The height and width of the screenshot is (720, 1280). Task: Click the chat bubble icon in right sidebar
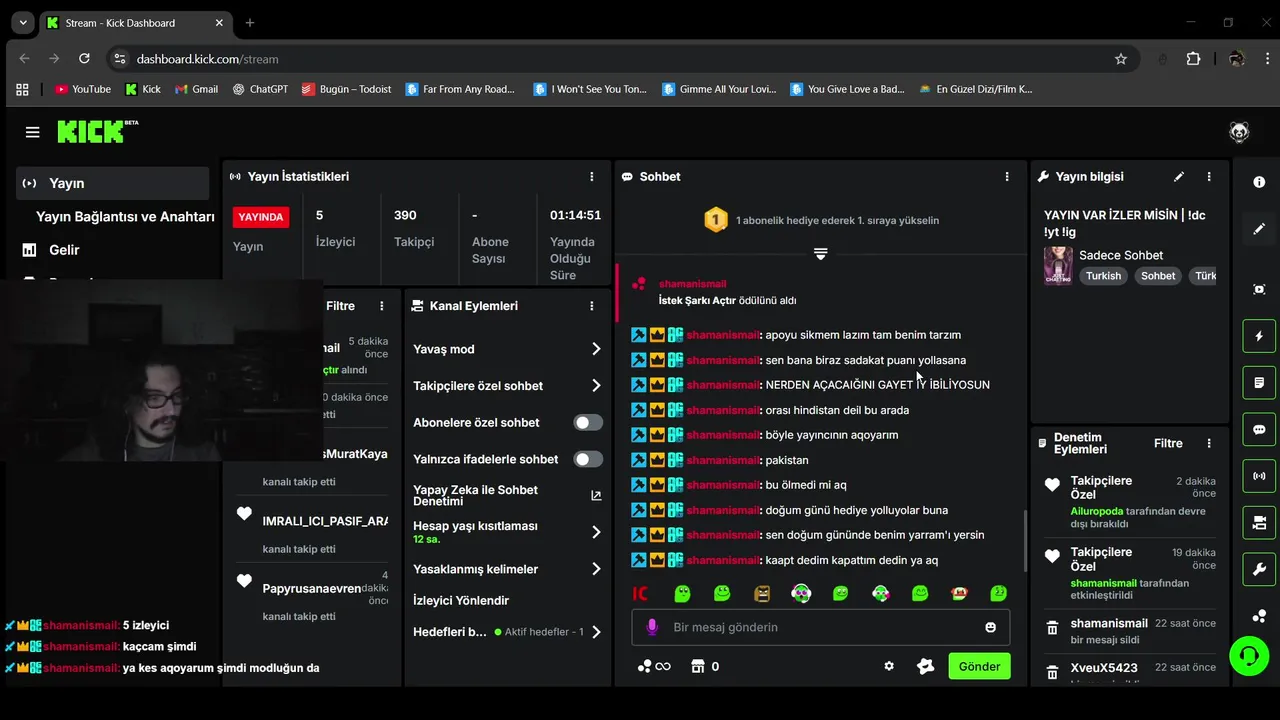coord(1259,430)
